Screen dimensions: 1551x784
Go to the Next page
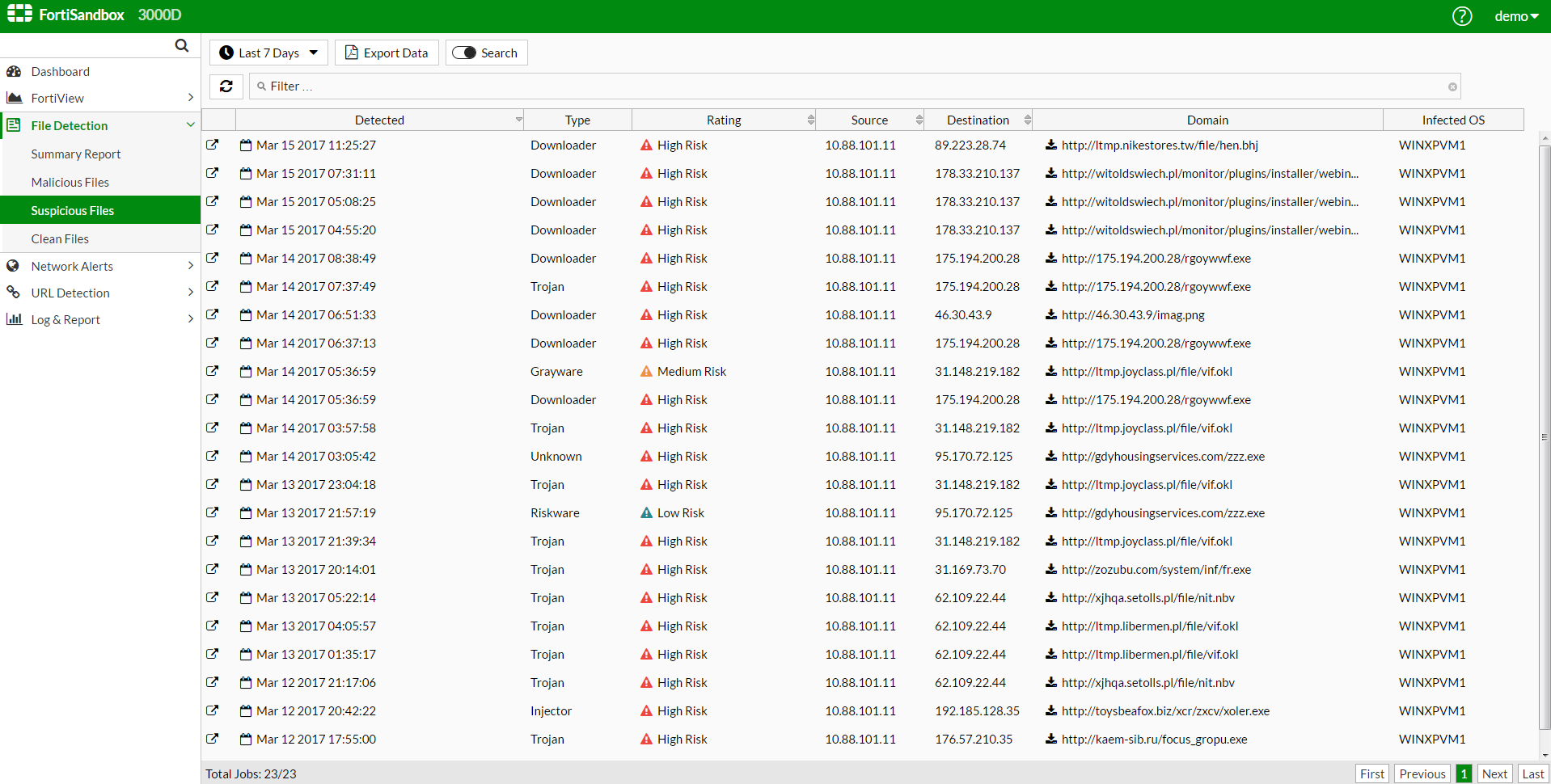(1494, 773)
